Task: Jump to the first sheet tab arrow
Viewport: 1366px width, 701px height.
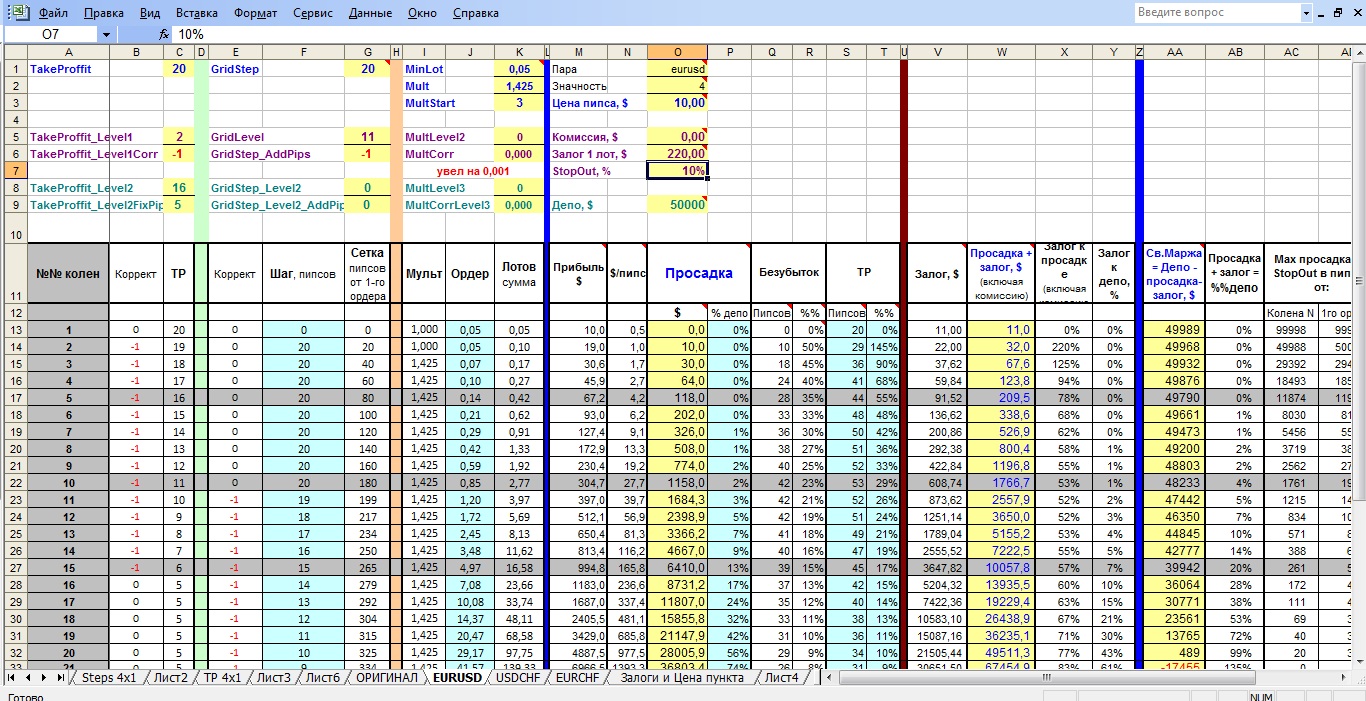Action: click(x=11, y=678)
